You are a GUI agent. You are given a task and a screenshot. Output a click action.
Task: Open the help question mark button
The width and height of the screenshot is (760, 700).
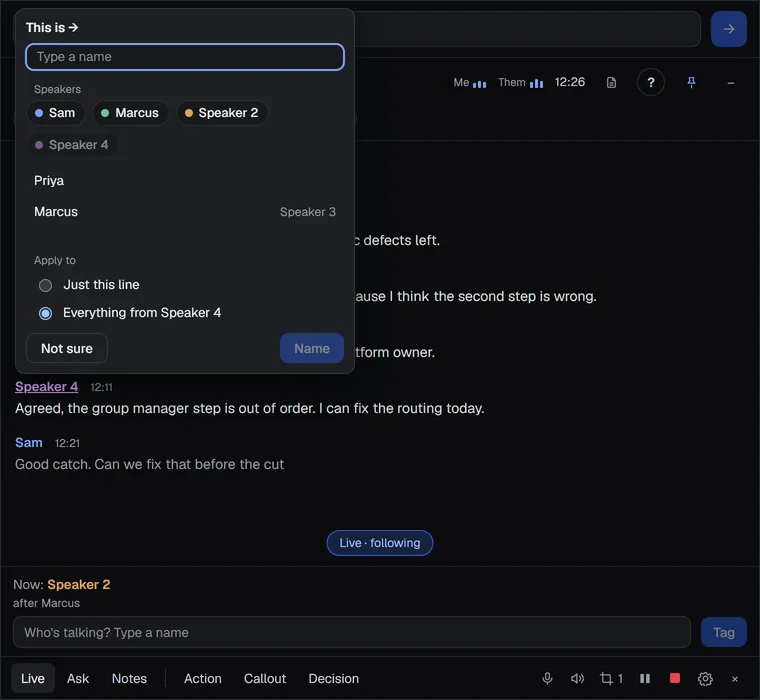coord(650,83)
